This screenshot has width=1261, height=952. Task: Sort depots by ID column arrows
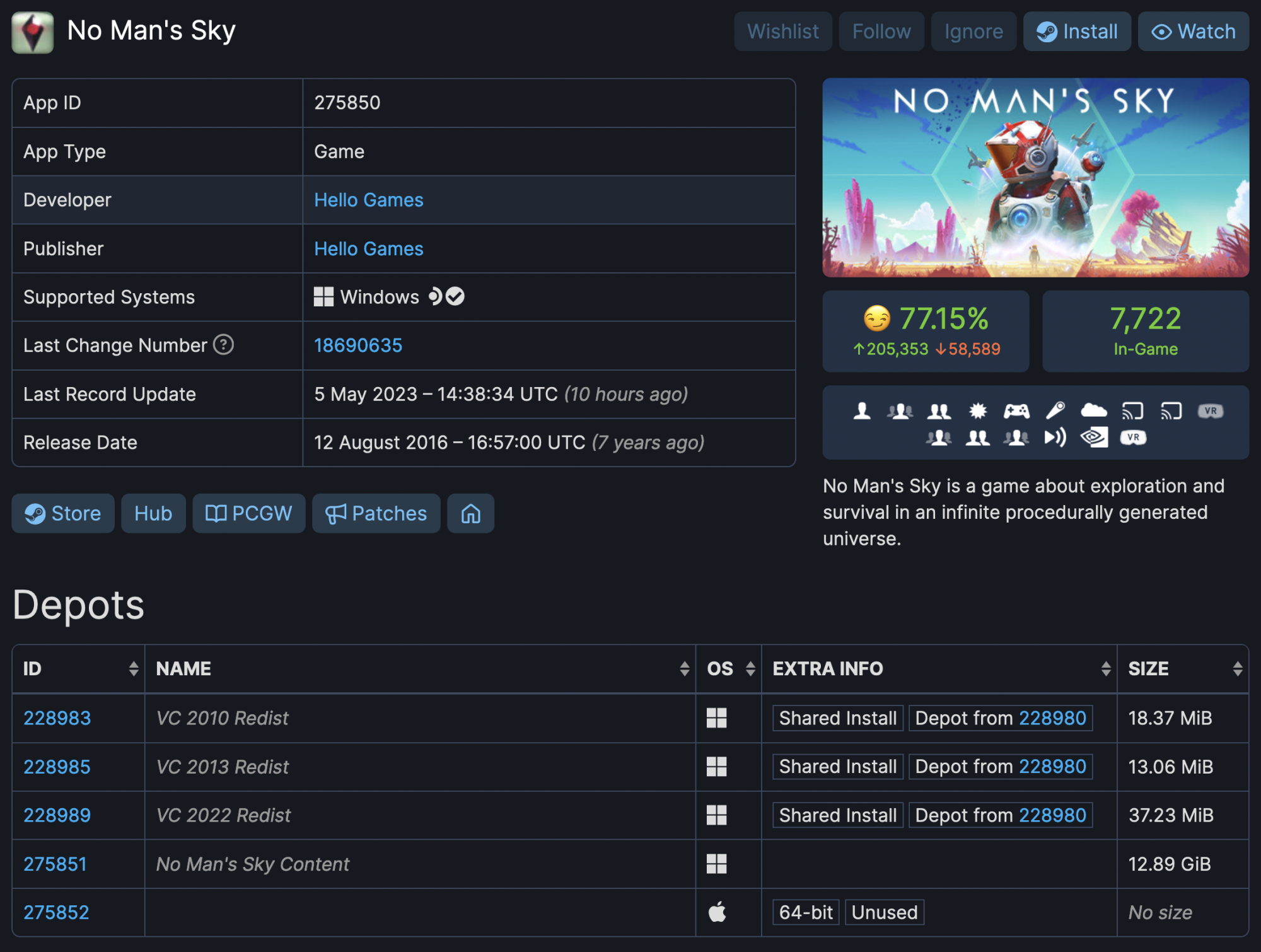click(x=133, y=668)
